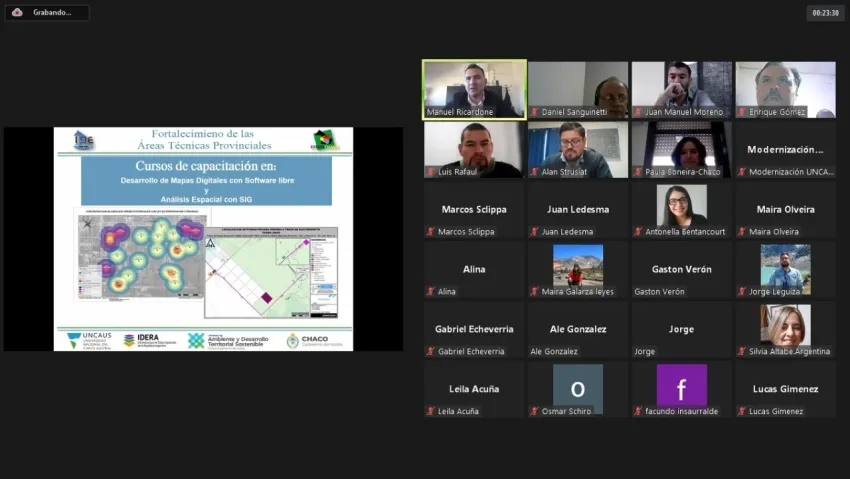Select Manuel Ricardone's active speaker video

(x=474, y=88)
